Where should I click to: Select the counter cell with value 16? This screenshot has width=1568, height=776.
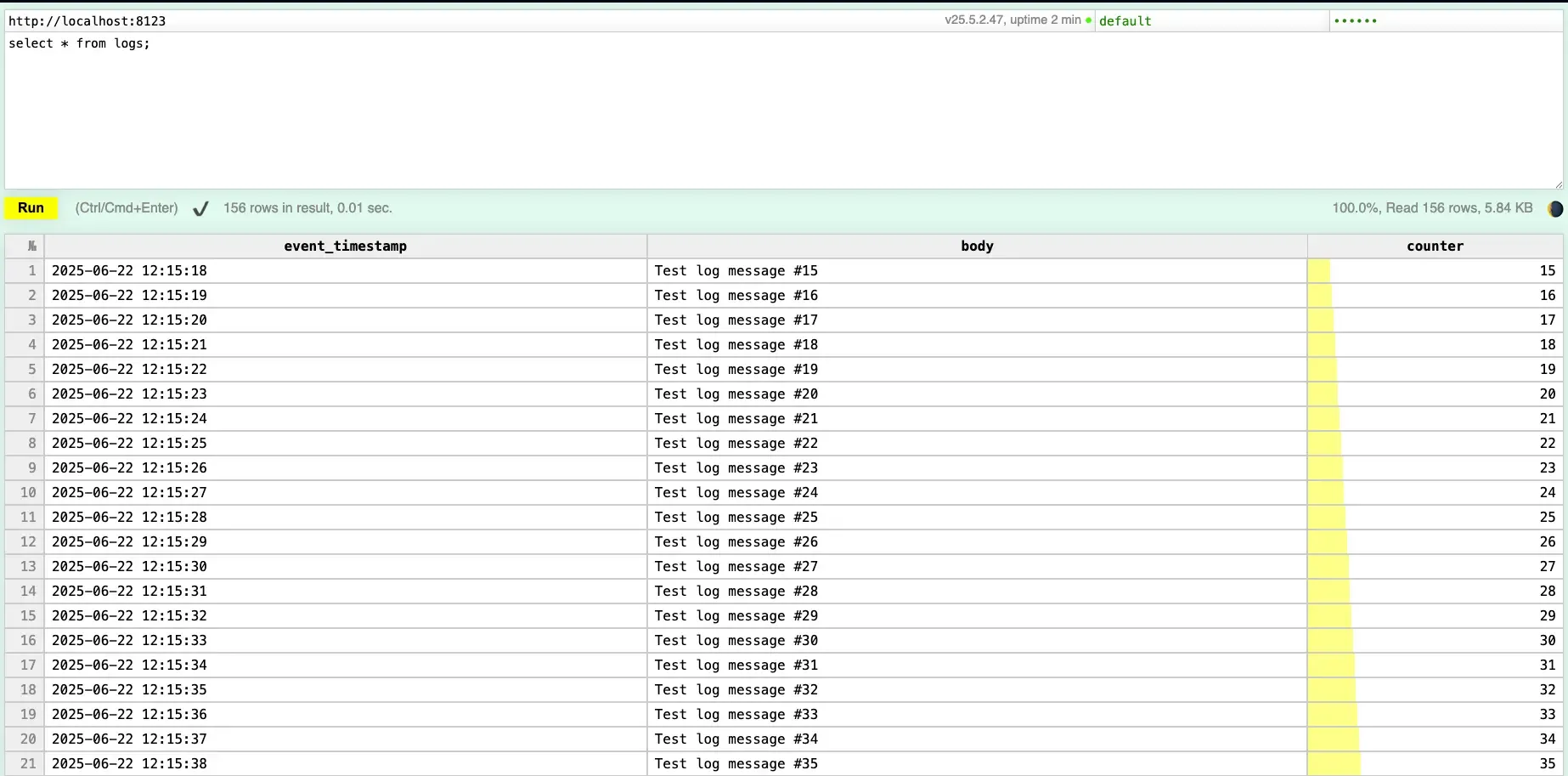click(1435, 295)
